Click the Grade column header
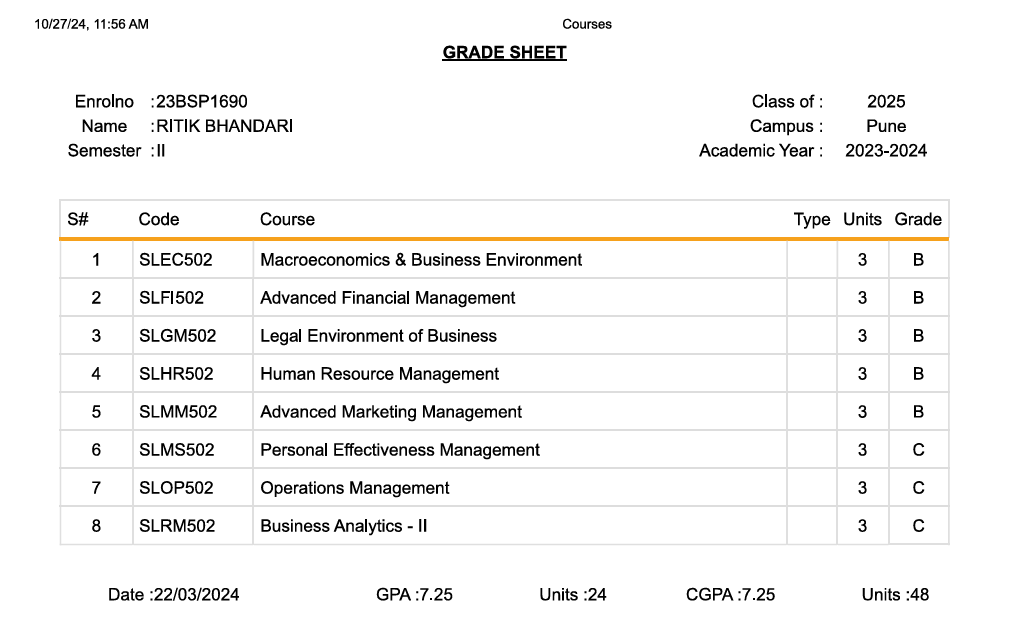This screenshot has height=633, width=1012. click(x=918, y=220)
